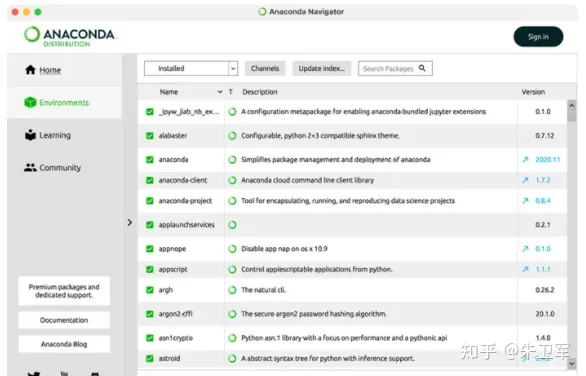
Task: Click the Environments cube icon
Action: (x=30, y=102)
